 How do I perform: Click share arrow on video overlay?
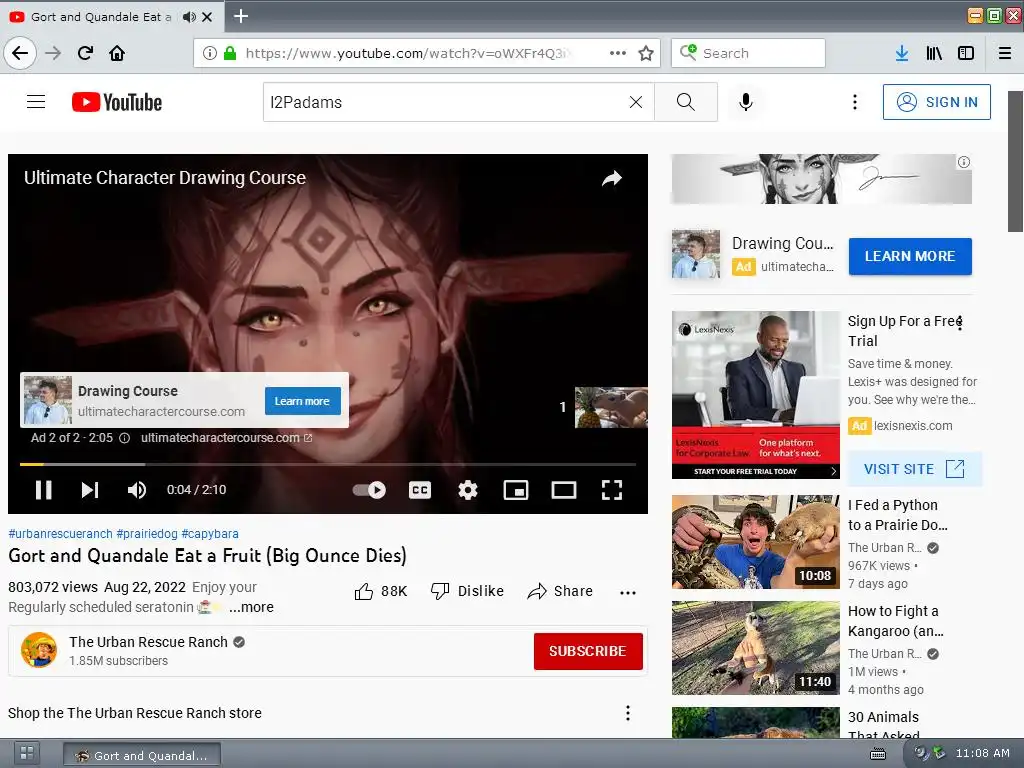pos(612,178)
